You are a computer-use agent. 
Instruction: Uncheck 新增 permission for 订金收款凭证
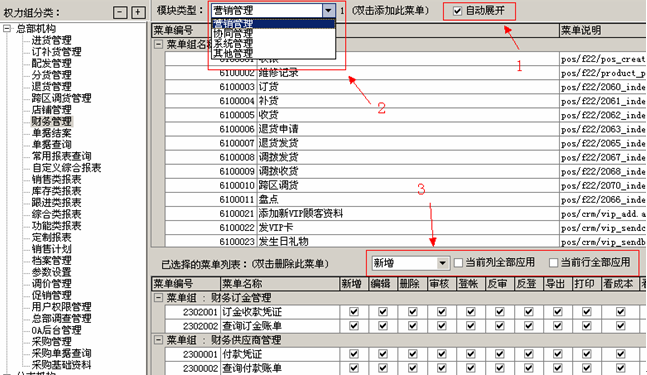pyautogui.click(x=354, y=311)
